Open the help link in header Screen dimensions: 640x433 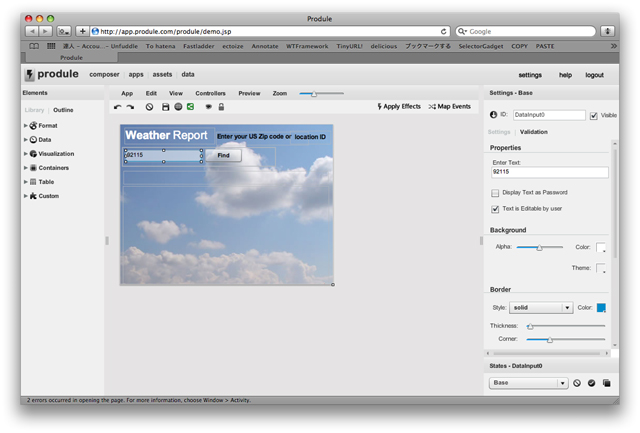click(565, 75)
